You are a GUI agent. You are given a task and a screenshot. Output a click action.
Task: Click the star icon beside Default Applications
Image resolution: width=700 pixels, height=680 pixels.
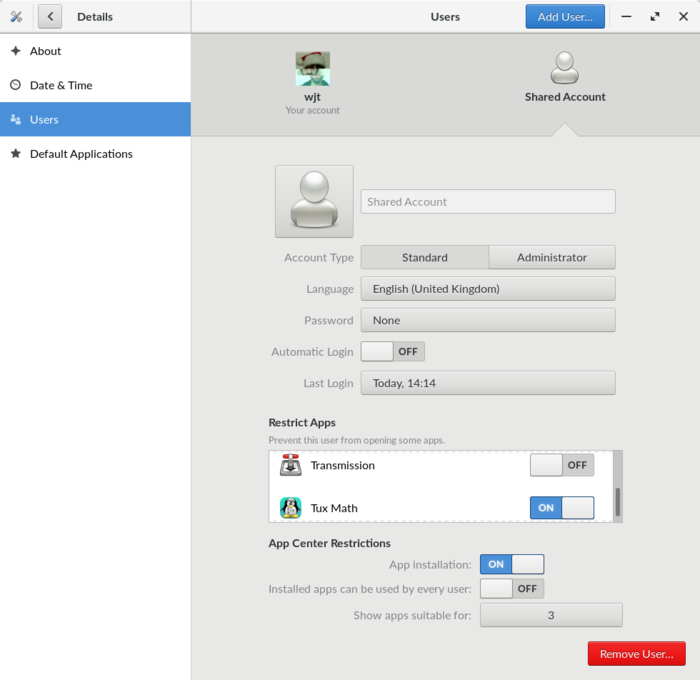[x=16, y=154]
